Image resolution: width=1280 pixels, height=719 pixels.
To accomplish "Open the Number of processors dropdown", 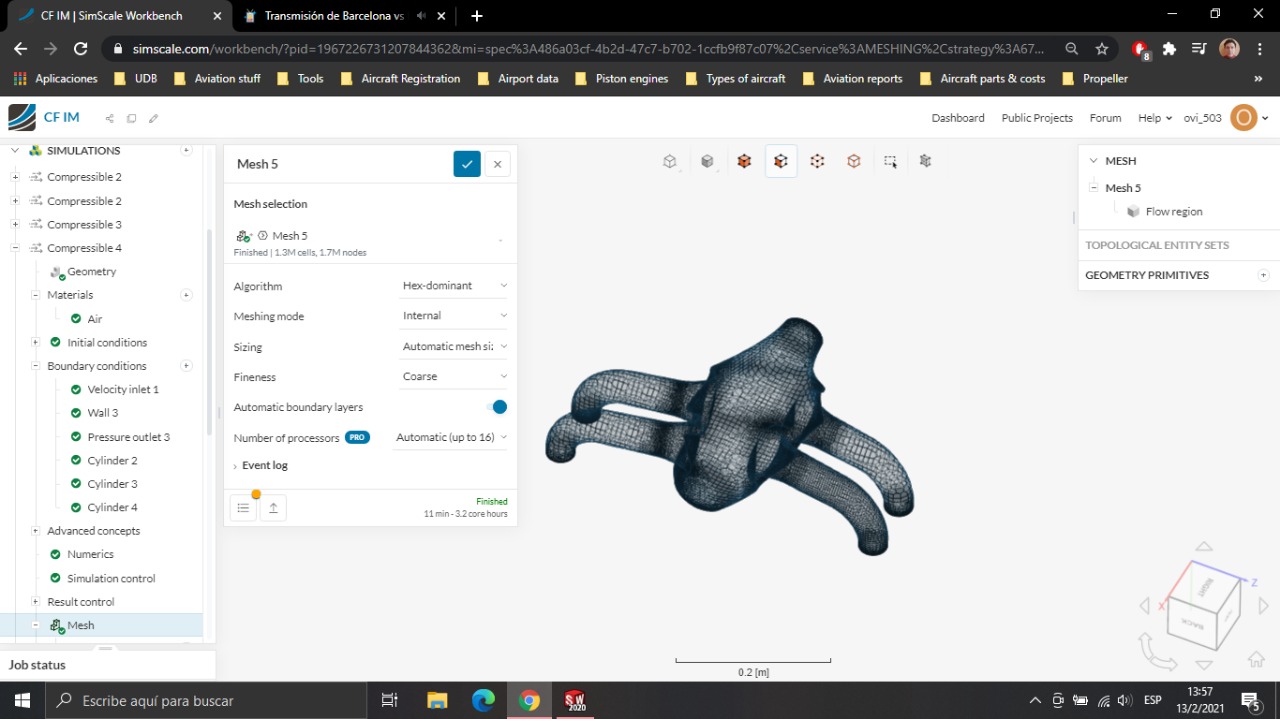I will coord(451,437).
